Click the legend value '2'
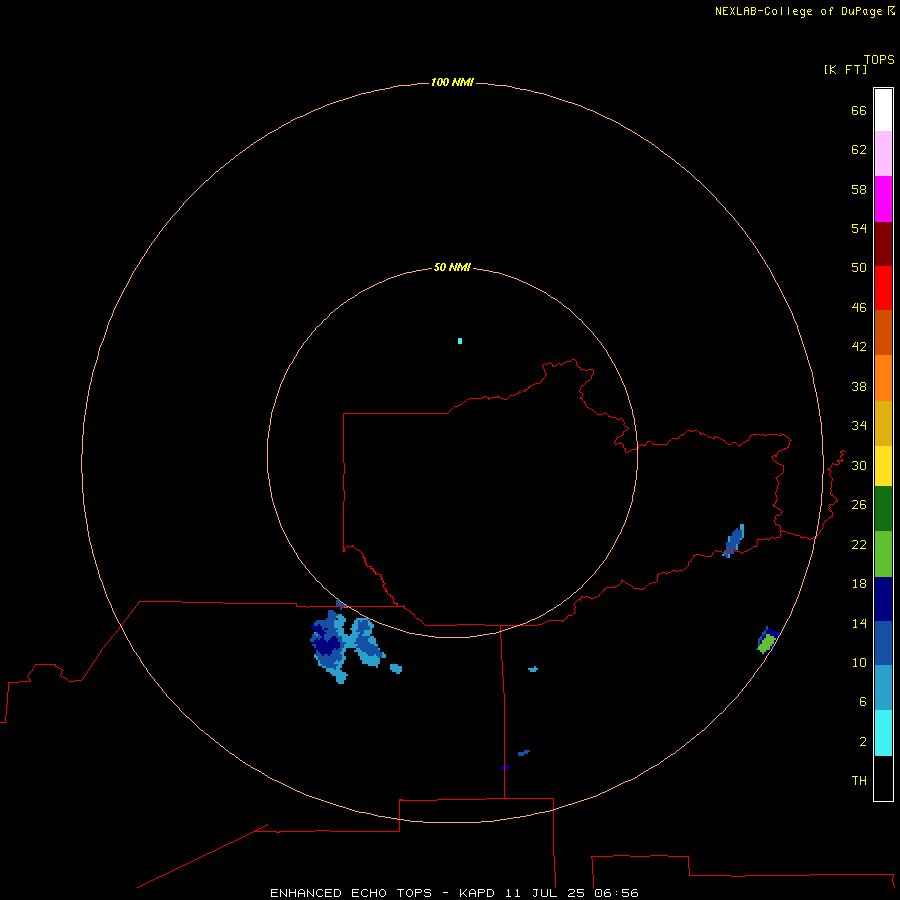The height and width of the screenshot is (900, 900). tap(863, 742)
